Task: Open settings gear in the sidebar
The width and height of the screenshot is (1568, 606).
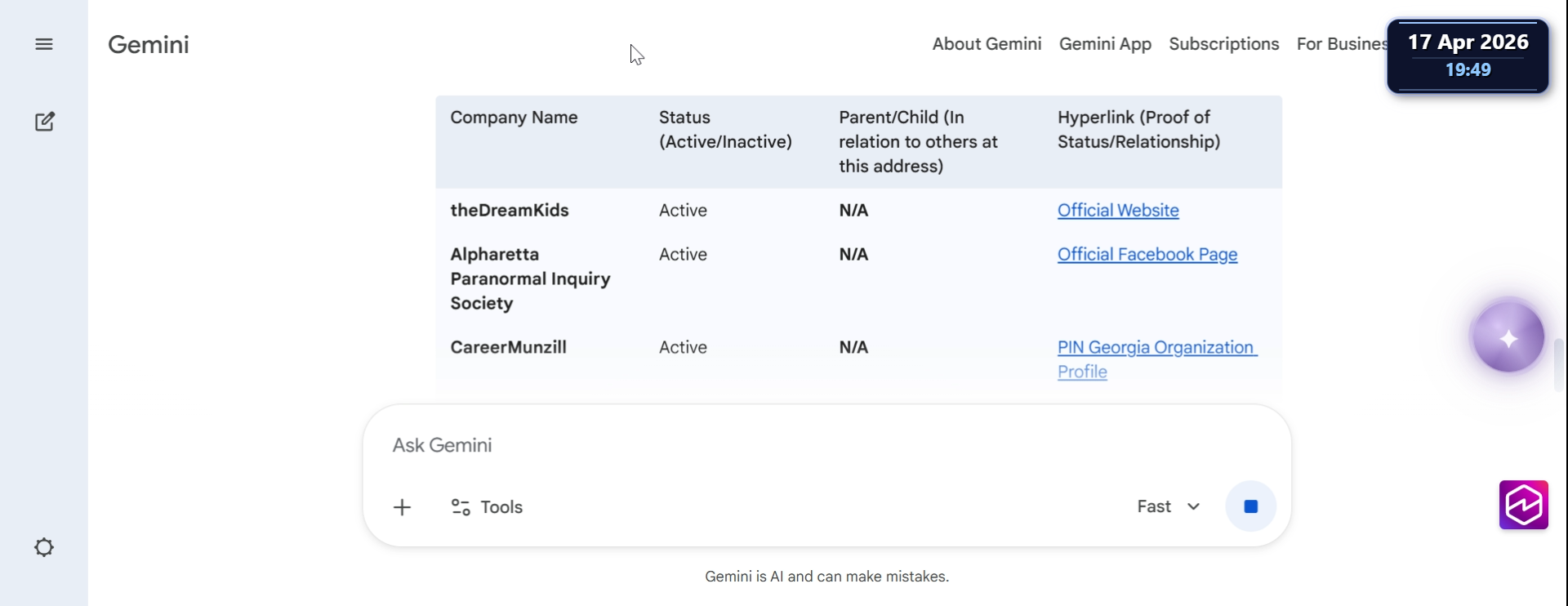Action: pyautogui.click(x=44, y=547)
